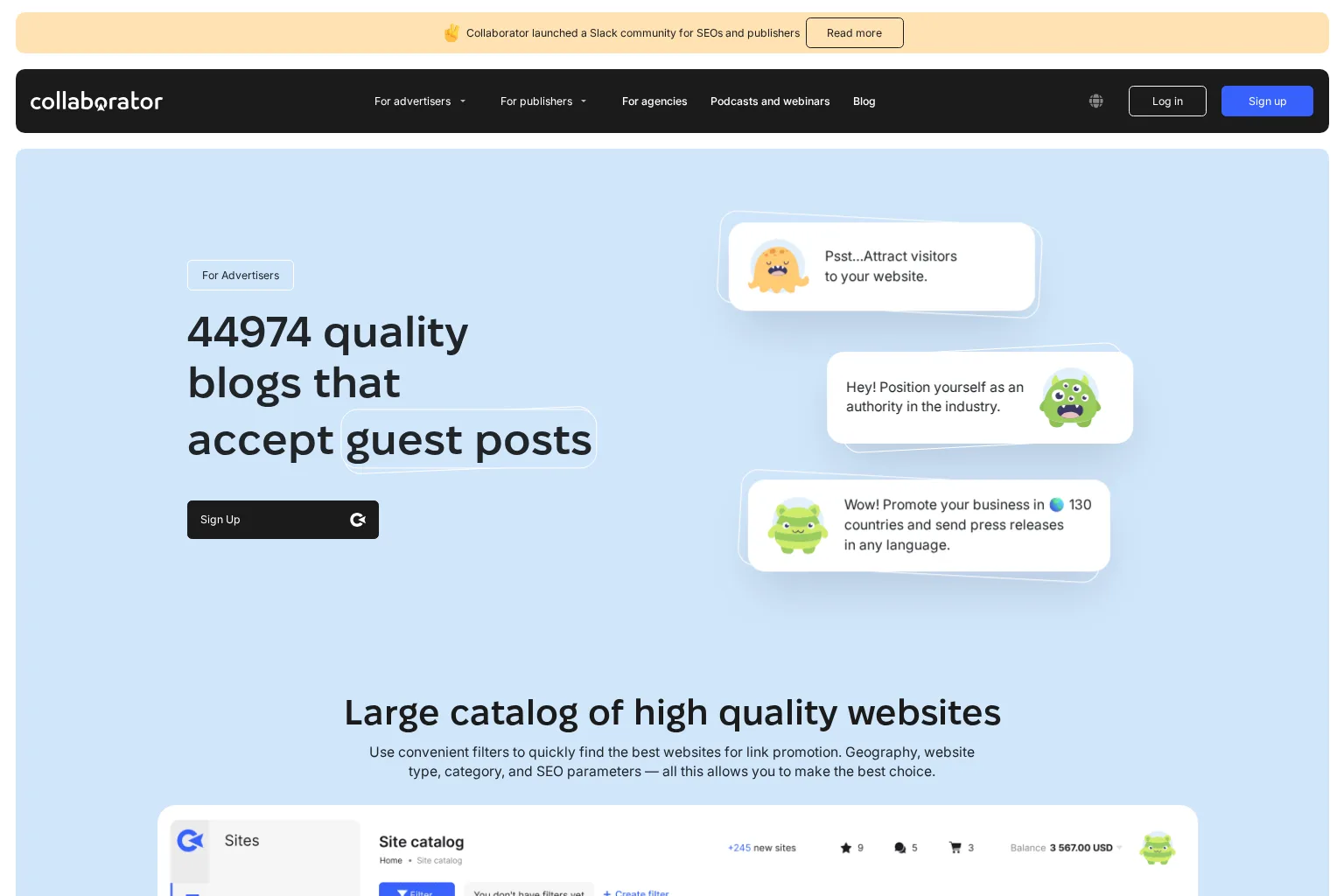This screenshot has height=896, width=1344.
Task: Open the Blog menu item
Action: click(864, 101)
